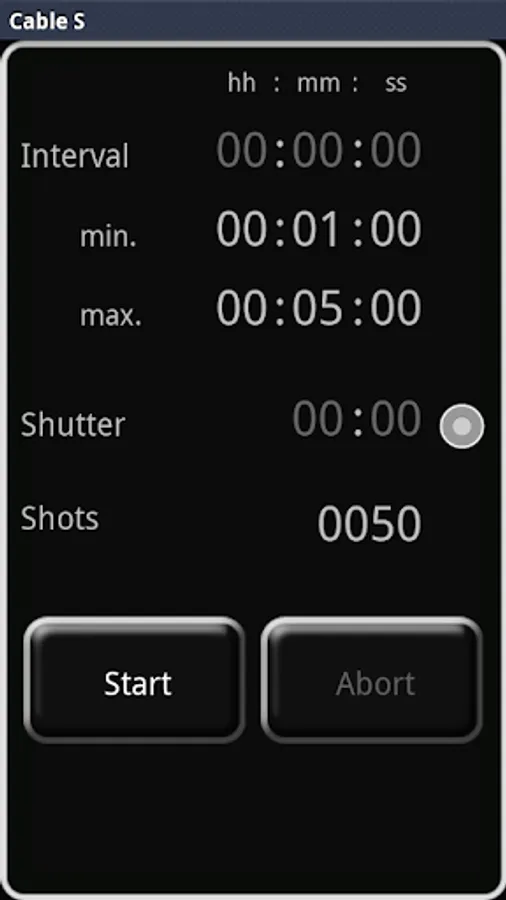Tap the max. label
Viewport: 506px width, 900px height.
[110, 315]
